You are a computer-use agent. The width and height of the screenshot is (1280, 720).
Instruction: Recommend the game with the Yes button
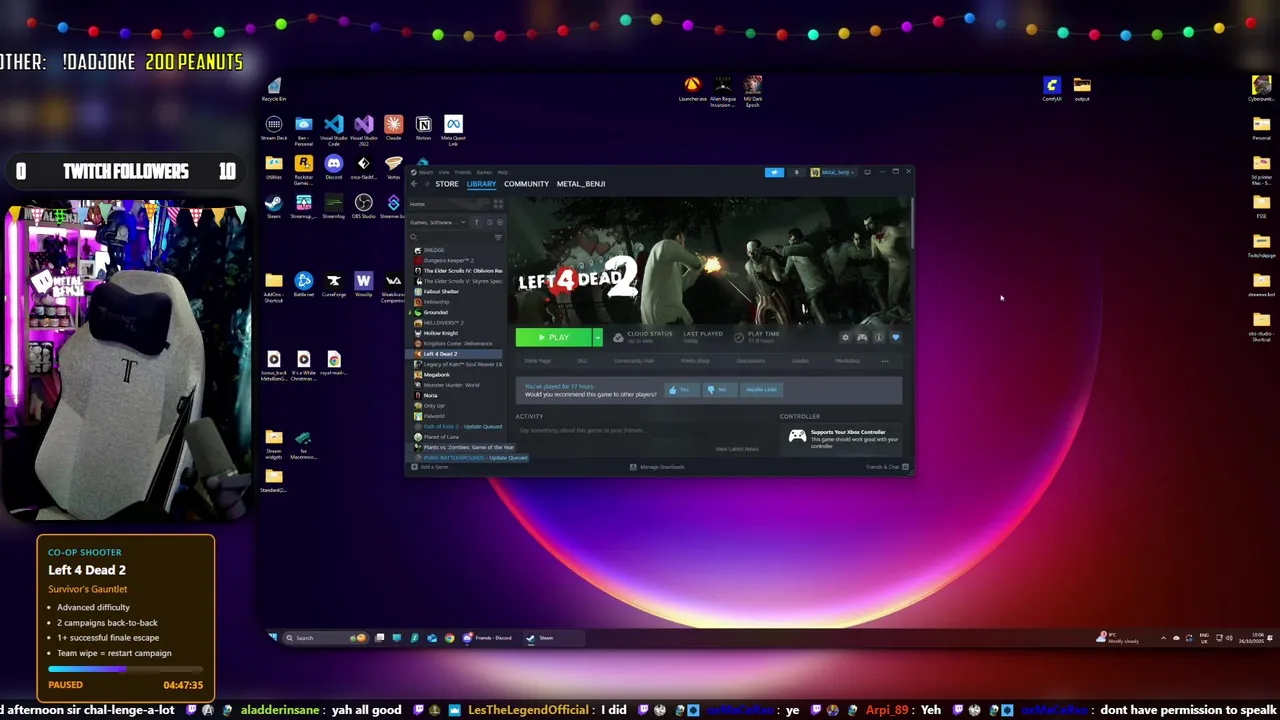point(681,390)
